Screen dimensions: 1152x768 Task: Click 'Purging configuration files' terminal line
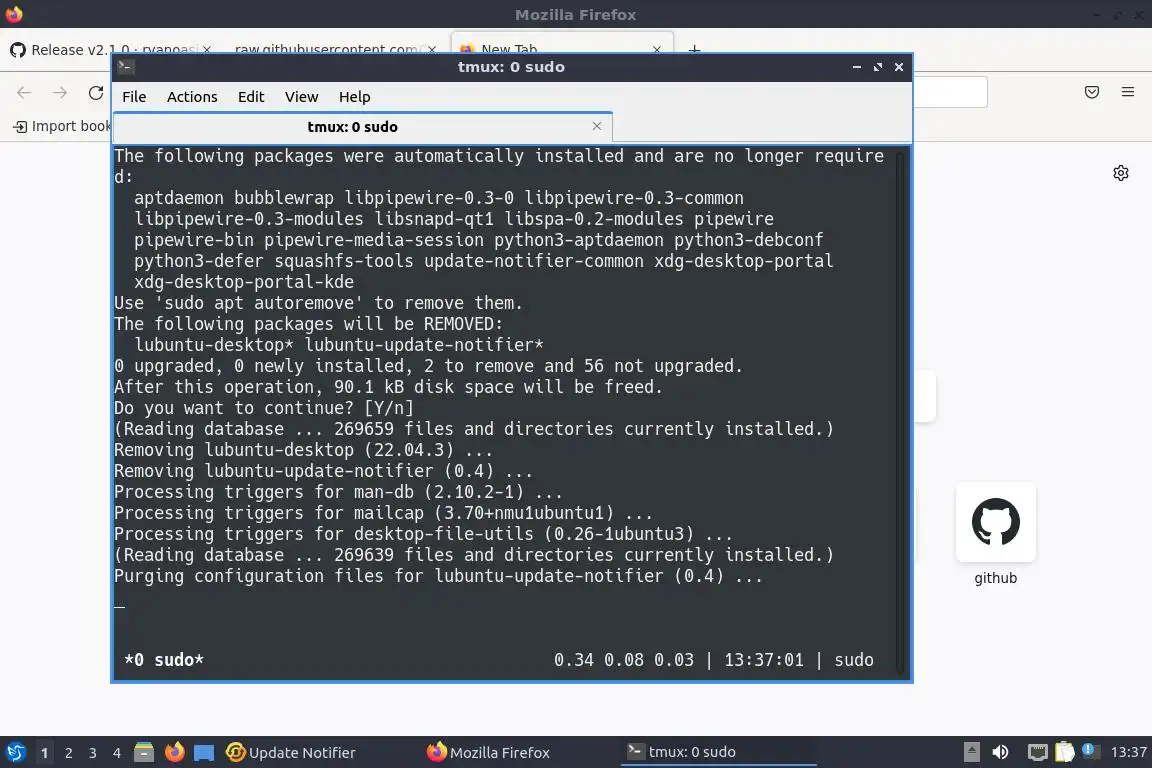(438, 576)
